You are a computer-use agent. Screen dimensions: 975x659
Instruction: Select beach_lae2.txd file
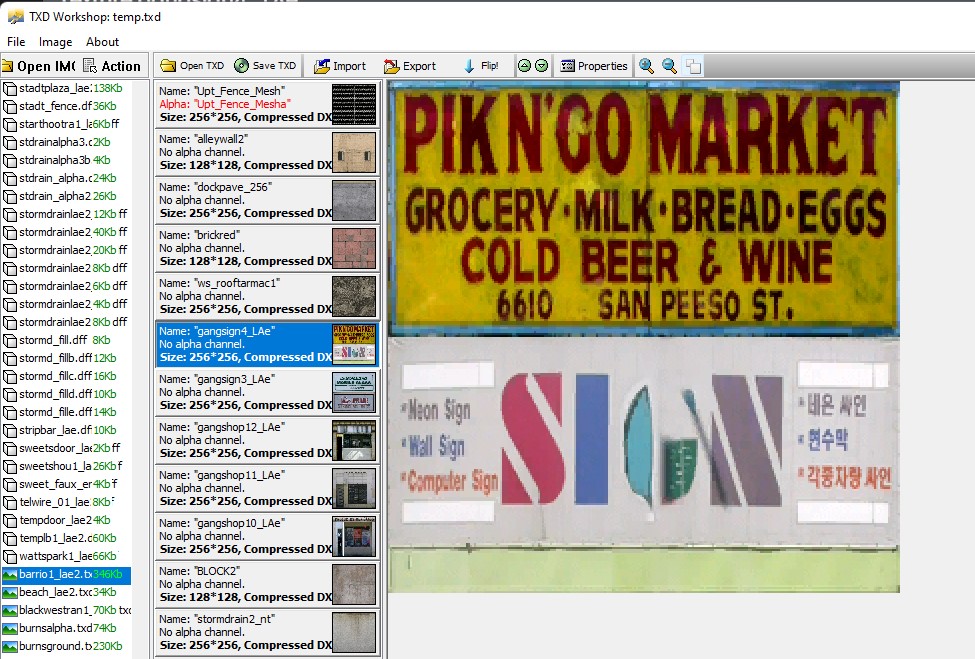tap(66, 593)
